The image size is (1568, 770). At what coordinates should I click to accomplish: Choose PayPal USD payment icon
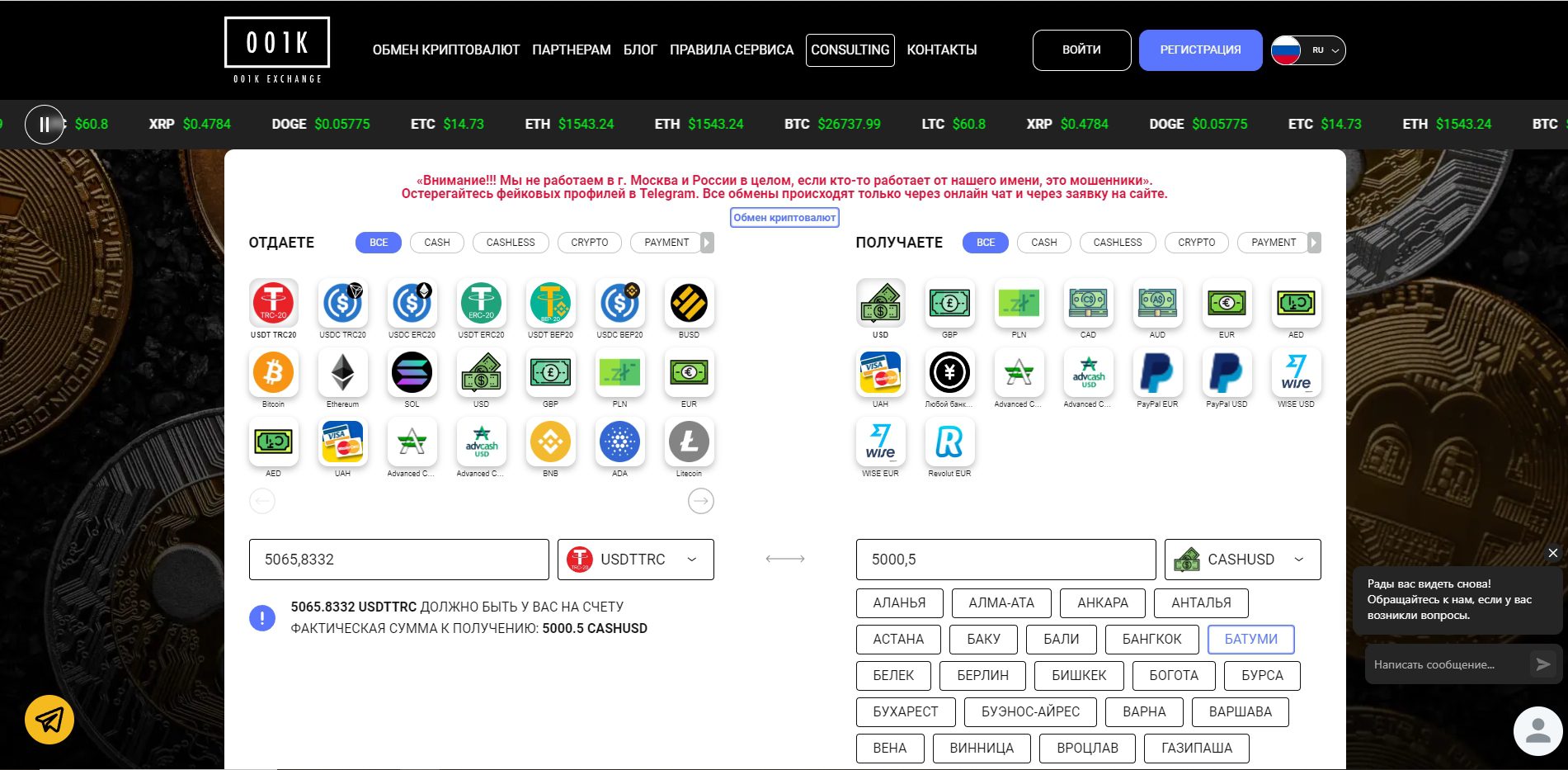point(1227,372)
